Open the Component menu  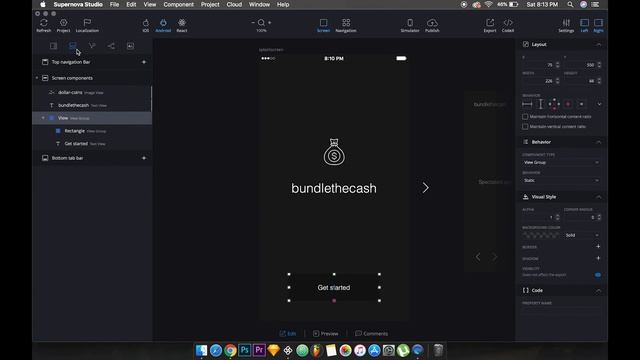(x=178, y=4)
